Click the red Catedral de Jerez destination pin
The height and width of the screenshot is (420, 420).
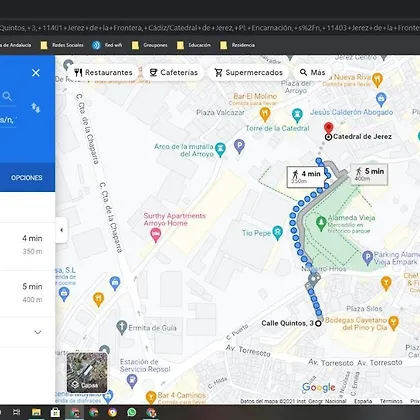point(328,128)
